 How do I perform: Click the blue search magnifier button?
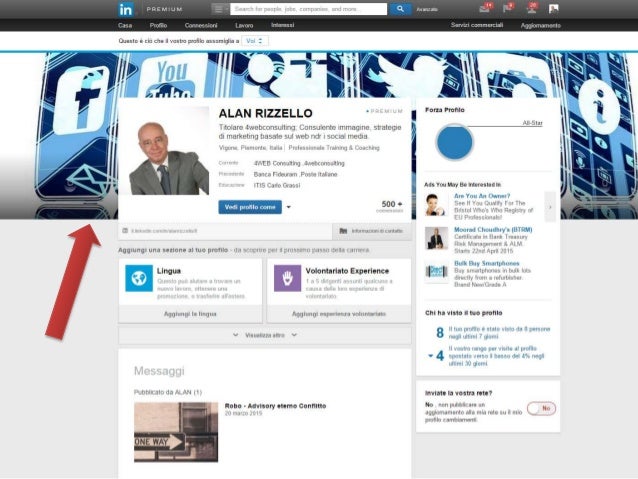[400, 9]
